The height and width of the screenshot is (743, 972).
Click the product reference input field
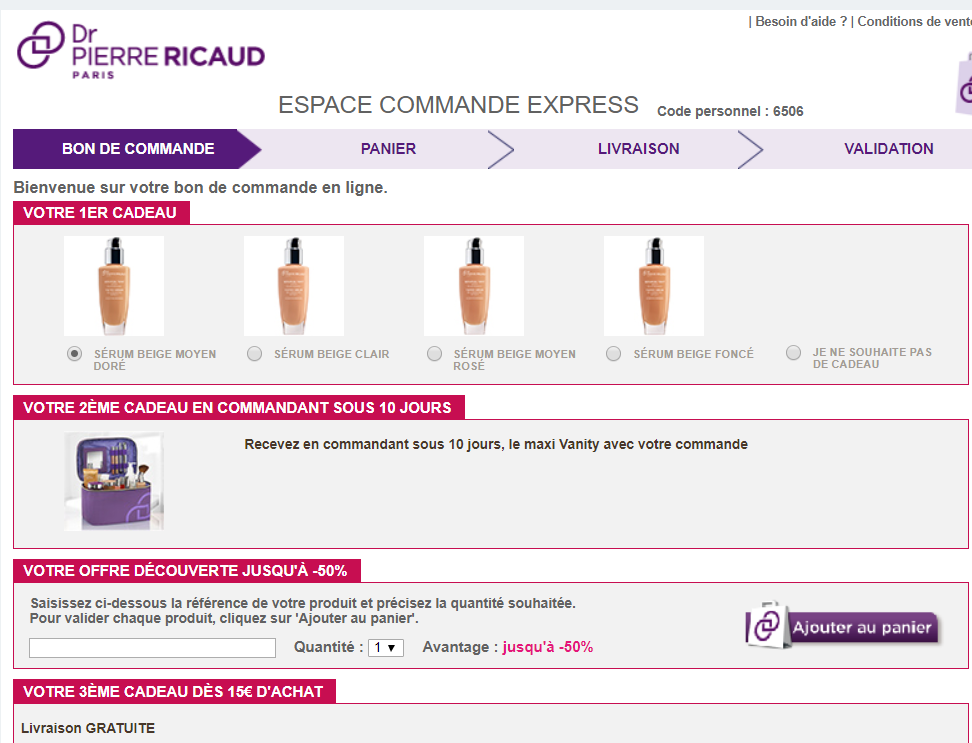[152, 648]
